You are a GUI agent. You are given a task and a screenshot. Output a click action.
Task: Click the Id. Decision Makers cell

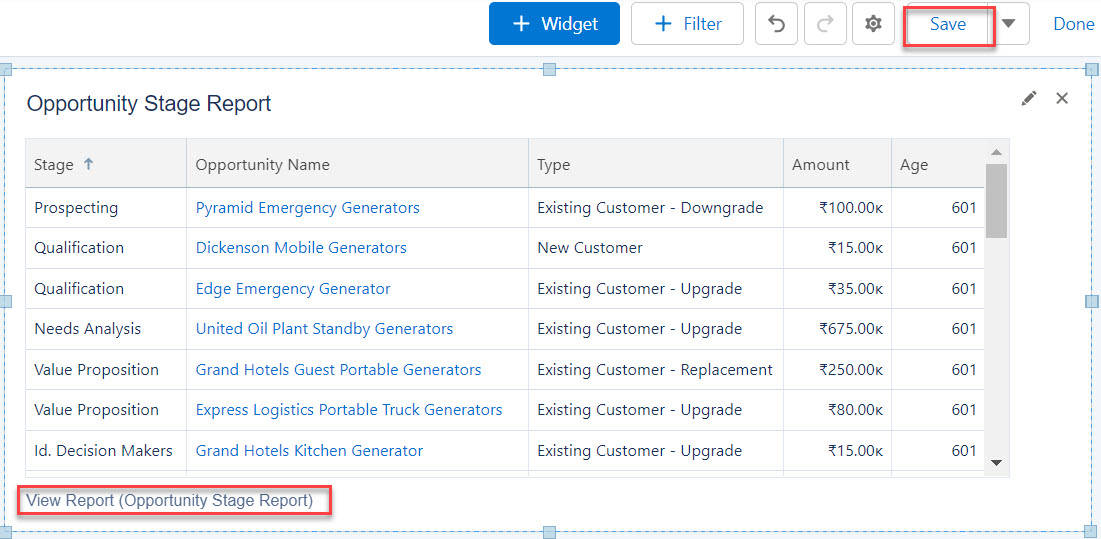[106, 451]
